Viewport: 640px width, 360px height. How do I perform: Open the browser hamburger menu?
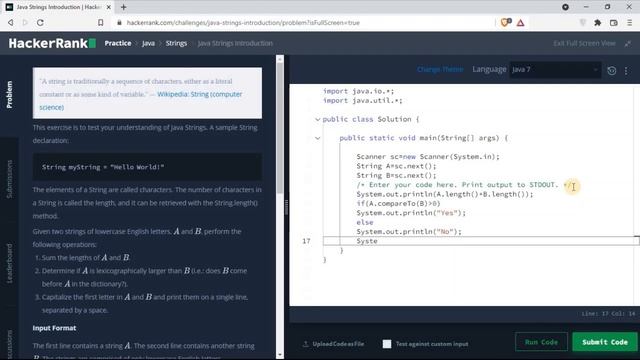(x=630, y=23)
